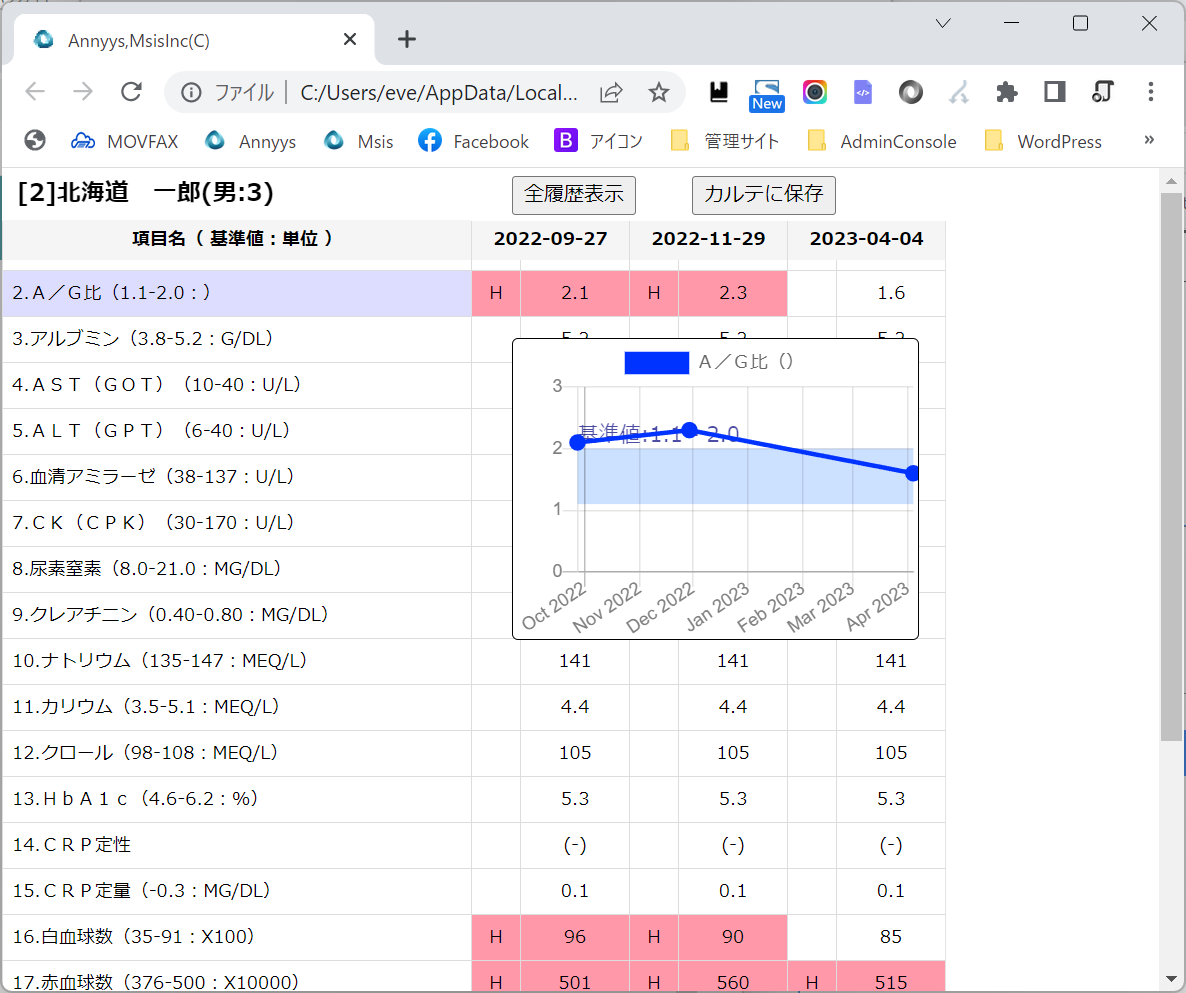1186x993 pixels.
Task: Click the page vertical scrollbar thumb
Action: [x=1171, y=467]
